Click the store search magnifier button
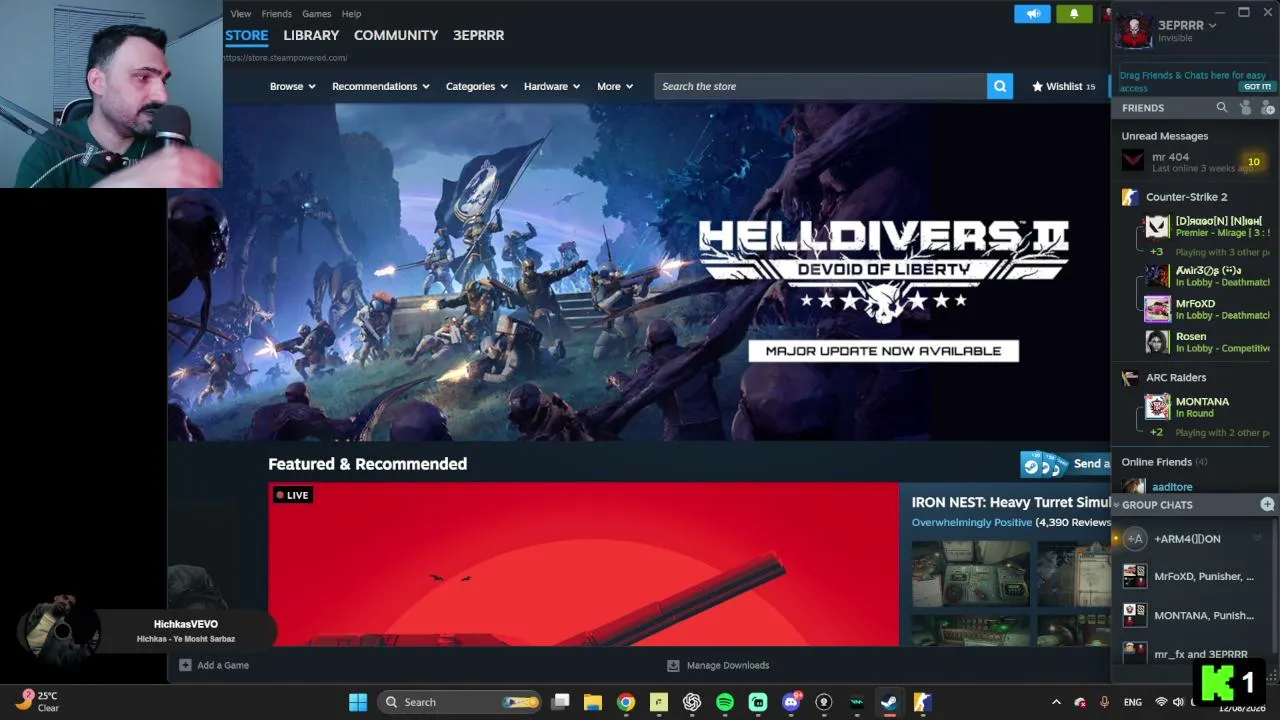1280x720 pixels. [x=1000, y=86]
